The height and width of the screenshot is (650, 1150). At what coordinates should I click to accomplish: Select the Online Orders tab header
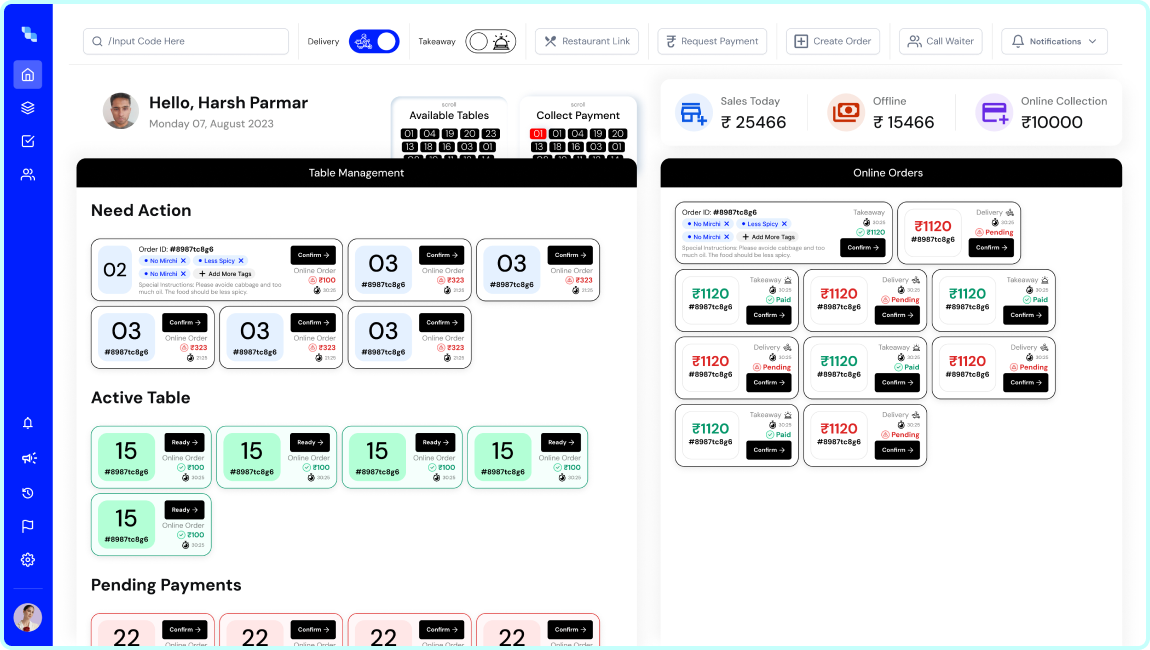point(891,173)
